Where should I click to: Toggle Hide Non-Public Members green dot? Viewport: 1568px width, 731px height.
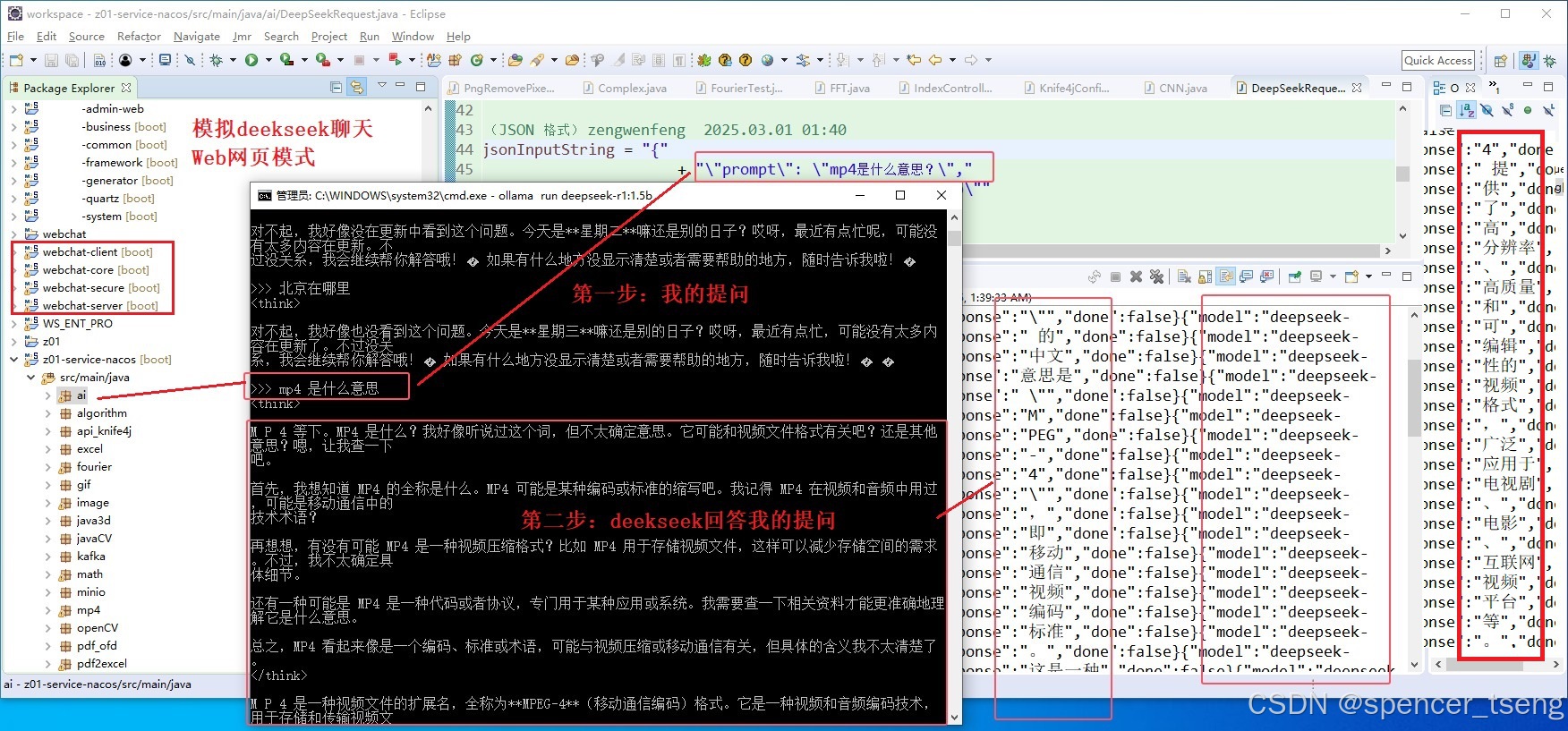pyautogui.click(x=1528, y=110)
